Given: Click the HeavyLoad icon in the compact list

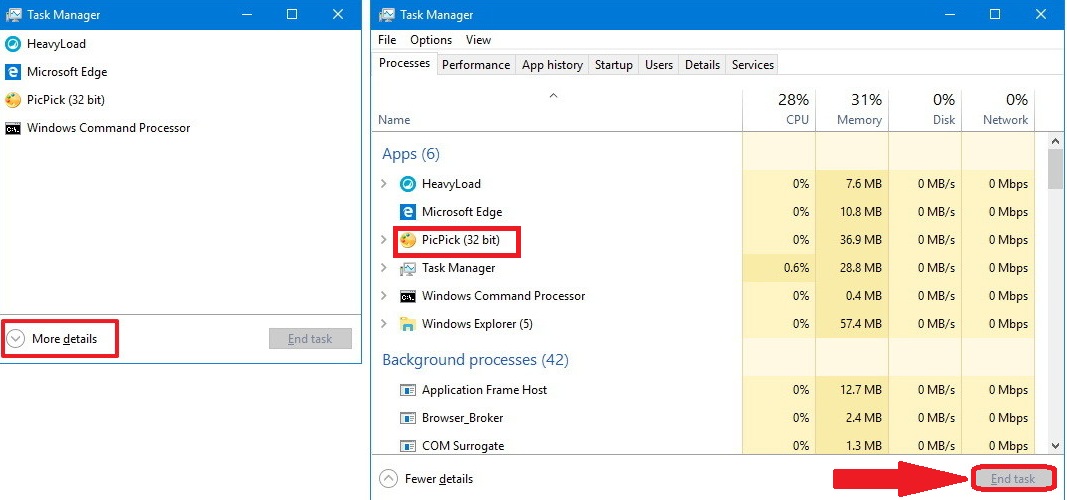Looking at the screenshot, I should pos(13,44).
